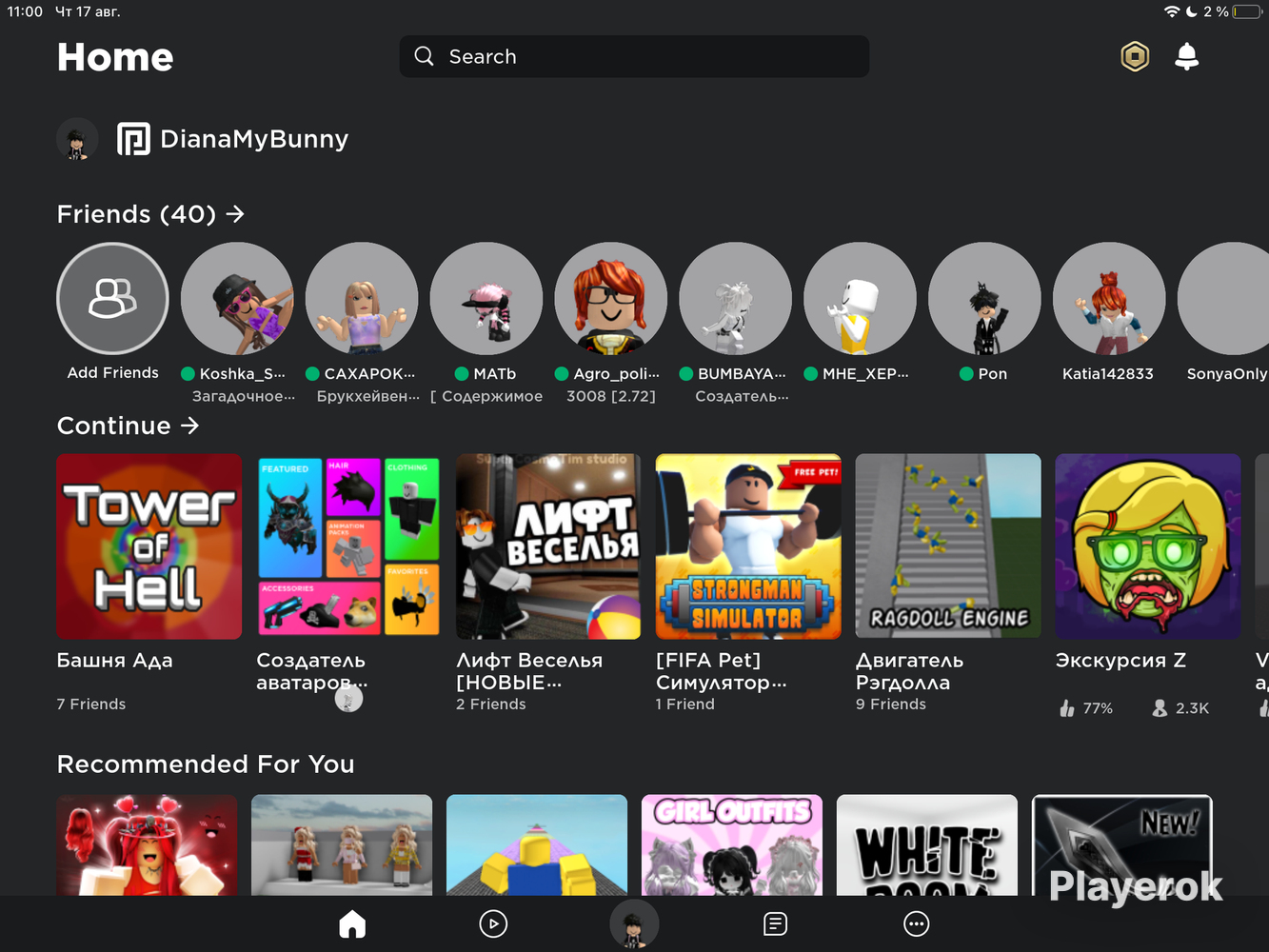The image size is (1269, 952).
Task: Open the chat messages icon in bottom bar
Action: [775, 923]
